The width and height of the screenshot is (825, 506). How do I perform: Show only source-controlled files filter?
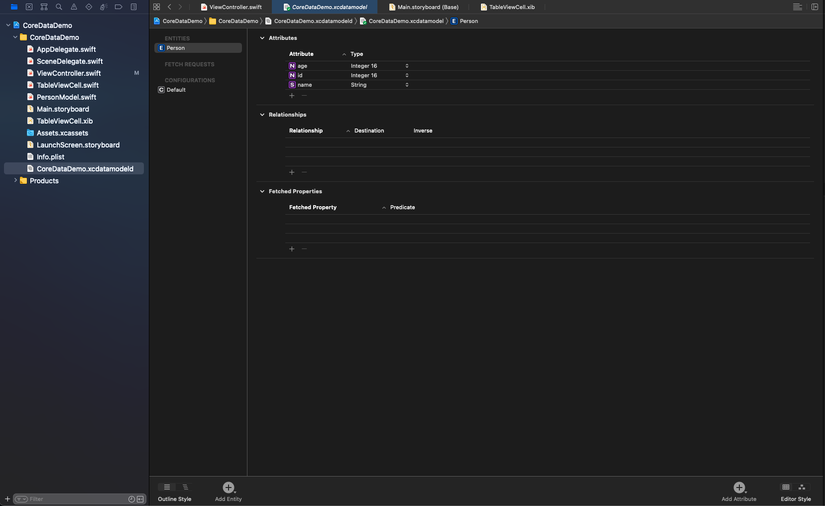point(140,499)
